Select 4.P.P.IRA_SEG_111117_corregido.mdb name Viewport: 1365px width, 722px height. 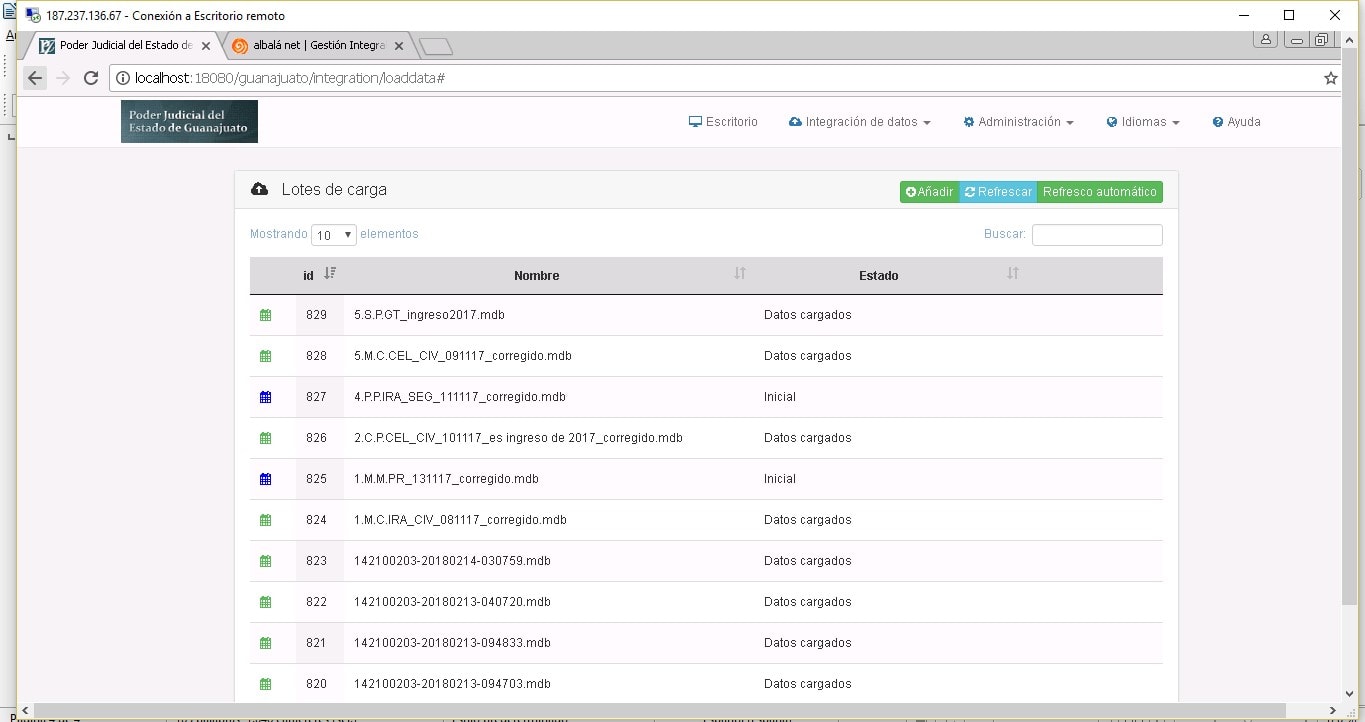point(460,397)
